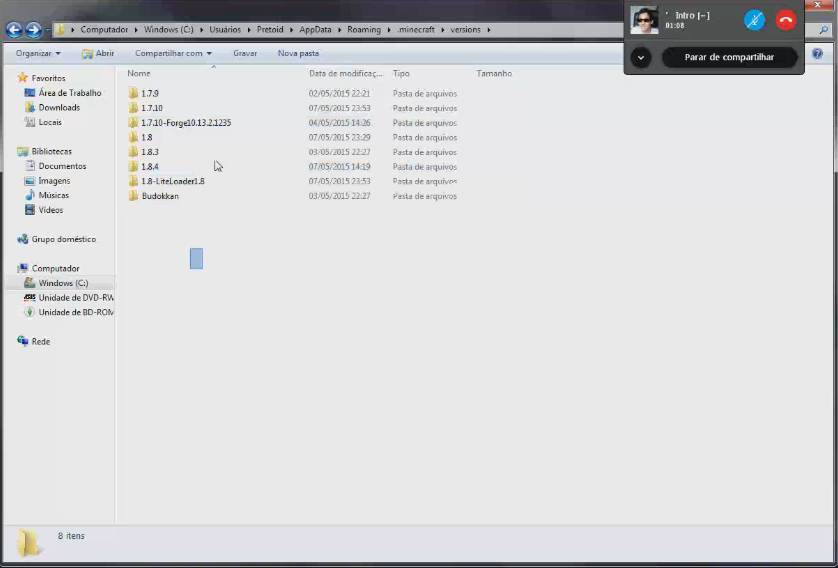Open Vídeos library in sidebar
838x568 pixels.
click(x=51, y=210)
